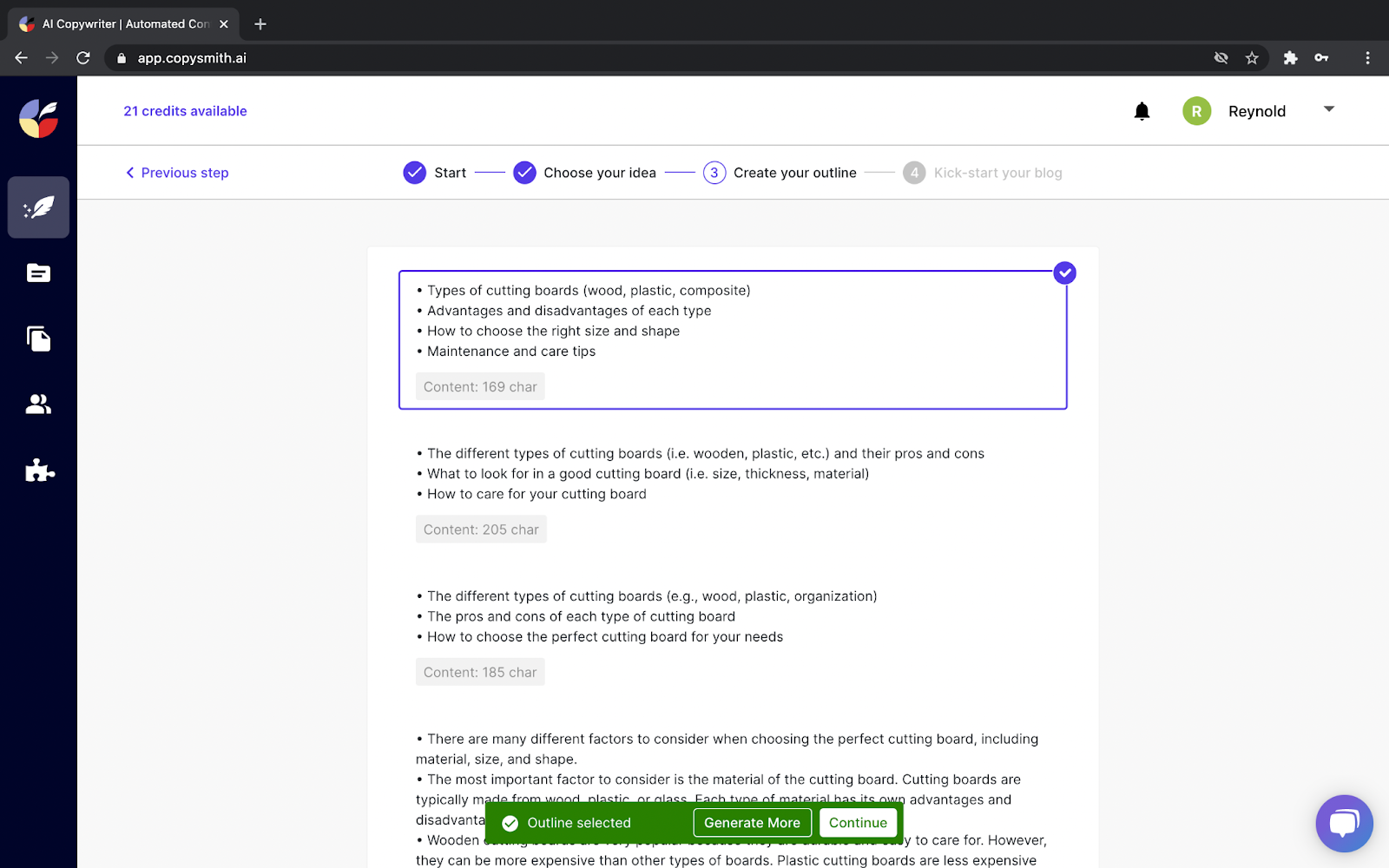Click the site lock icon
The image size is (1389, 868).
point(122,58)
